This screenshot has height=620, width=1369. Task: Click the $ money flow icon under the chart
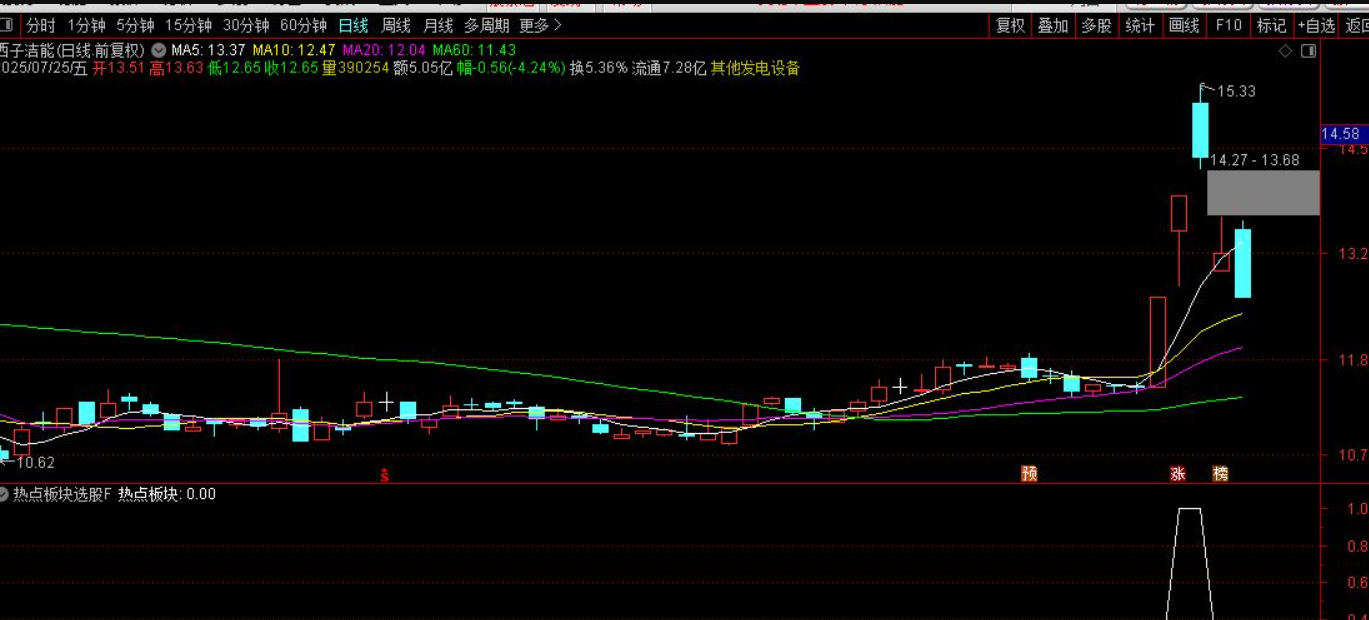[383, 472]
